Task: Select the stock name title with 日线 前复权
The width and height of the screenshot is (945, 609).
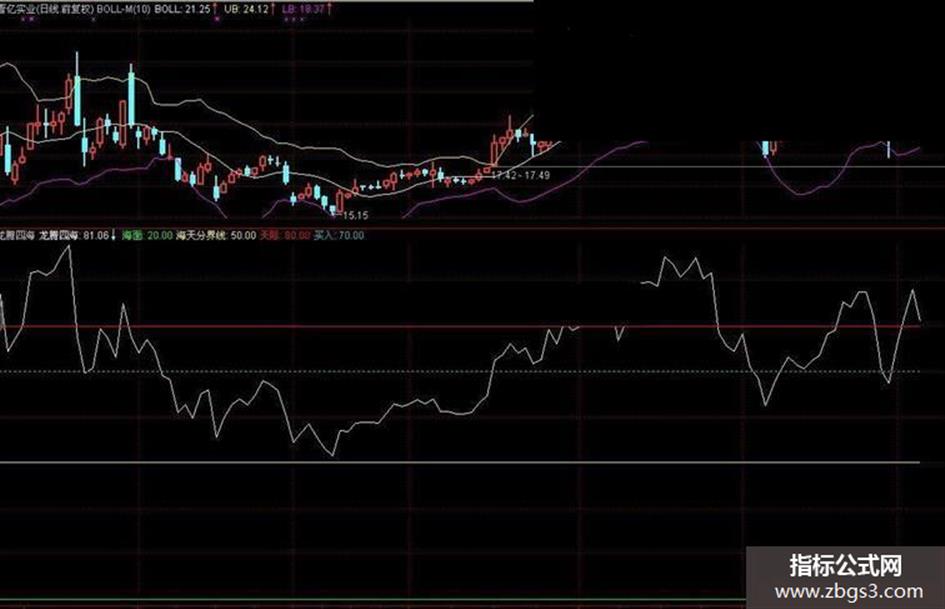Action: (47, 9)
